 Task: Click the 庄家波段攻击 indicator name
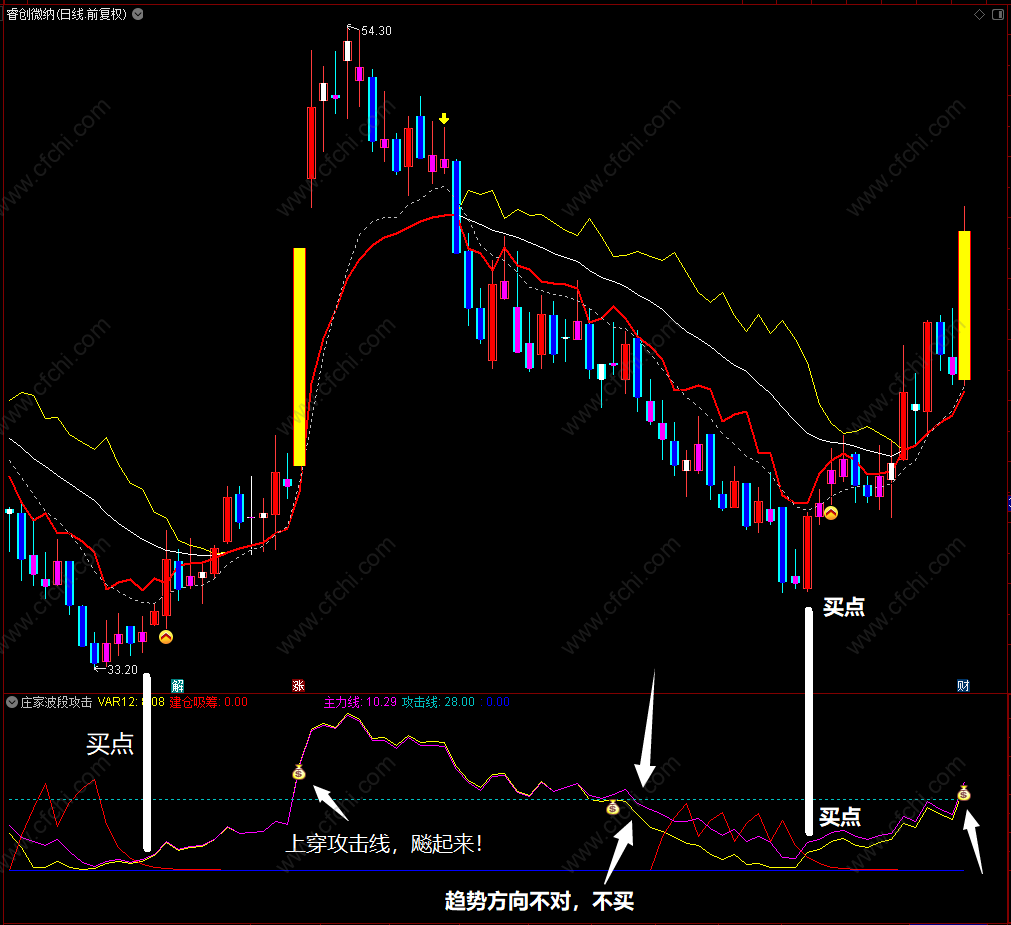56,702
